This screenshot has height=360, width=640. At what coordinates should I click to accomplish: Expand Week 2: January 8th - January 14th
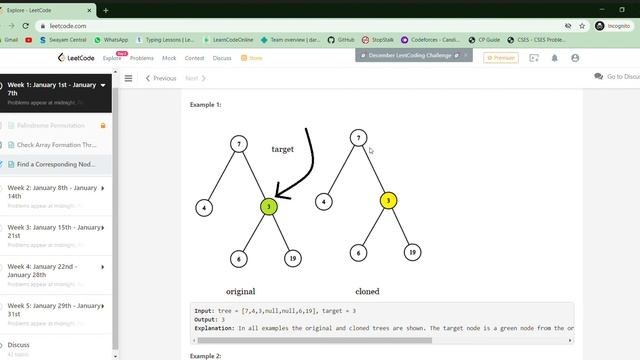click(102, 188)
